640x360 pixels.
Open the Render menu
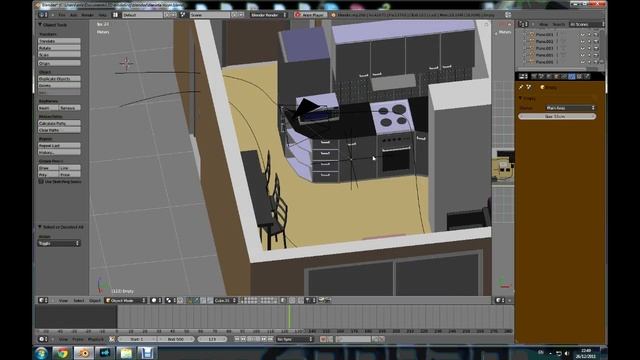click(87, 15)
